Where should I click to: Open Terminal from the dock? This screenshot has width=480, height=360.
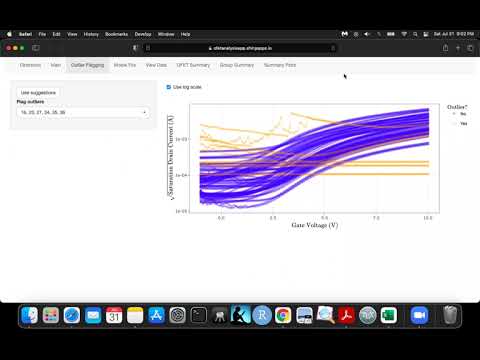(x=199, y=315)
